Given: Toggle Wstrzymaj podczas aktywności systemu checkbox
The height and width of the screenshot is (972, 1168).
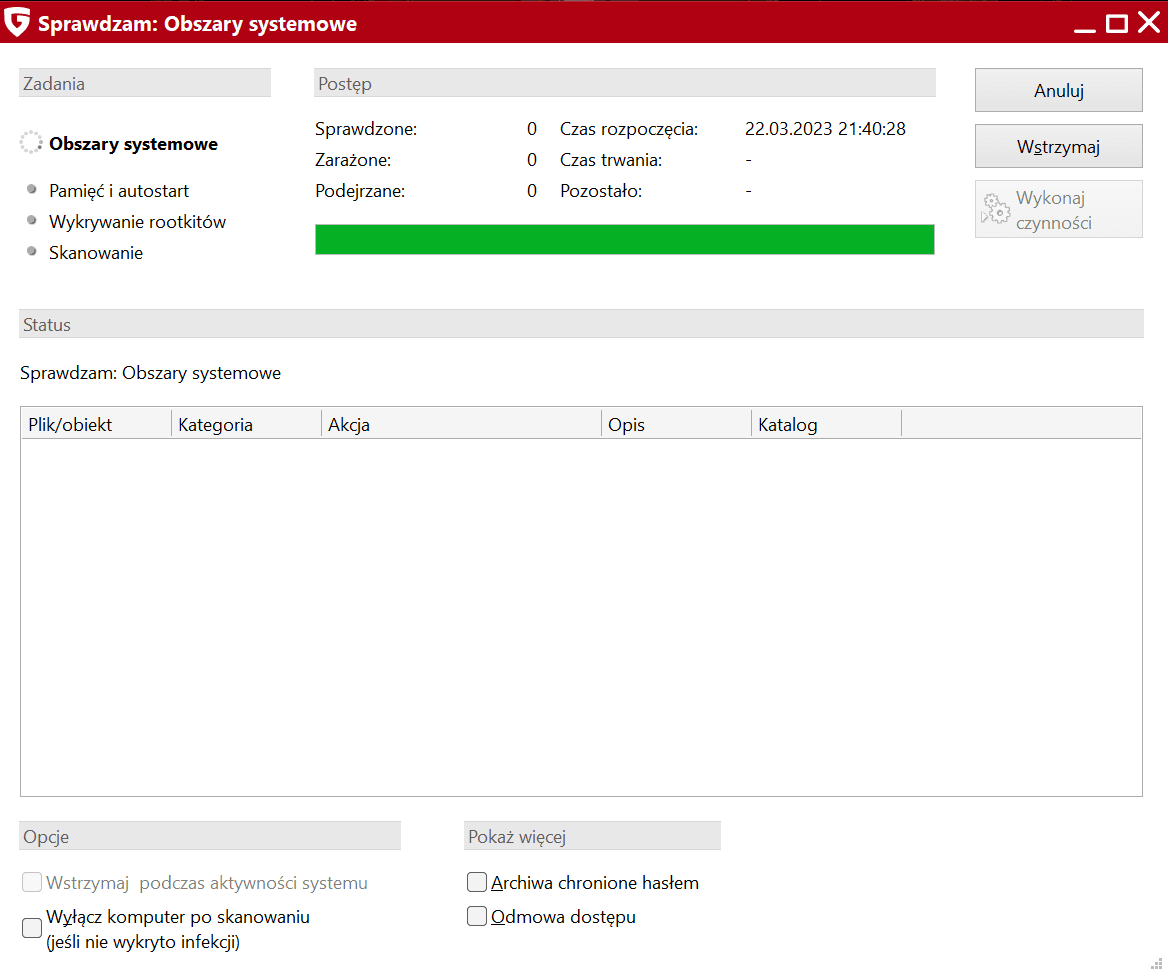Looking at the screenshot, I should click(x=32, y=882).
